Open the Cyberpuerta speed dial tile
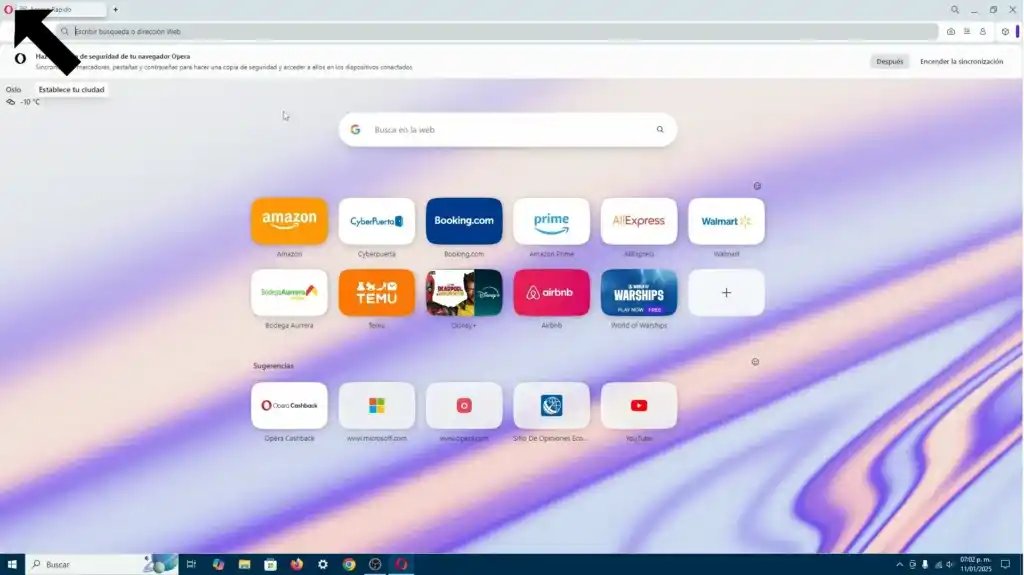Image resolution: width=1024 pixels, height=575 pixels. (x=377, y=221)
